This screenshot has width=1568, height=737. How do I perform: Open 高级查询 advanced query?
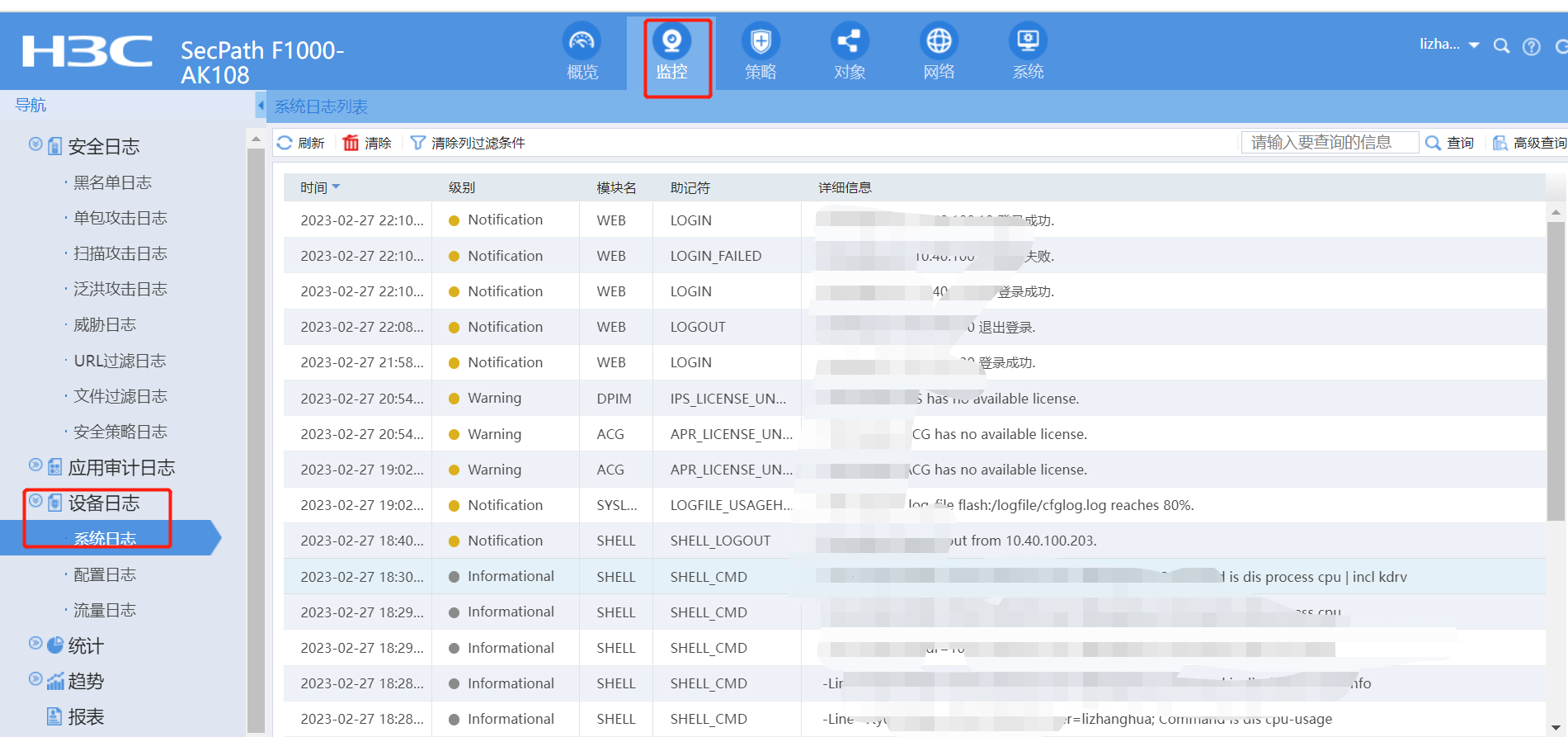(1530, 143)
